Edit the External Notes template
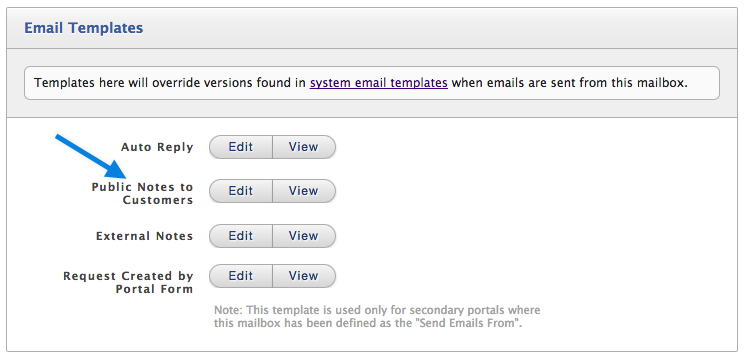The height and width of the screenshot is (360, 746). 241,236
